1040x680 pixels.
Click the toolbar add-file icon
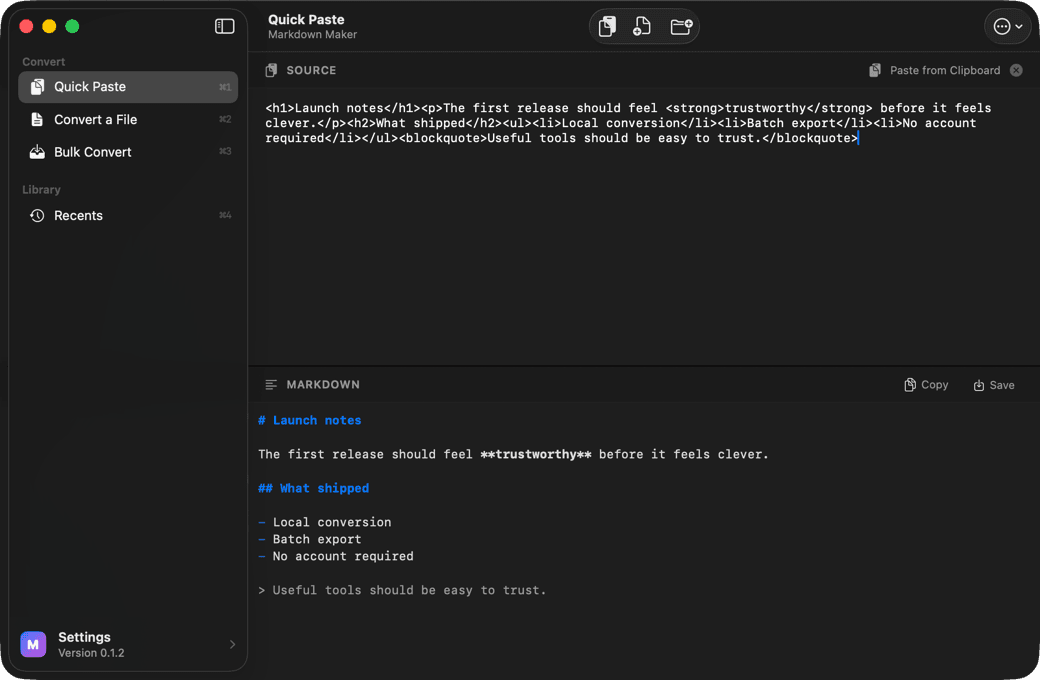(641, 27)
